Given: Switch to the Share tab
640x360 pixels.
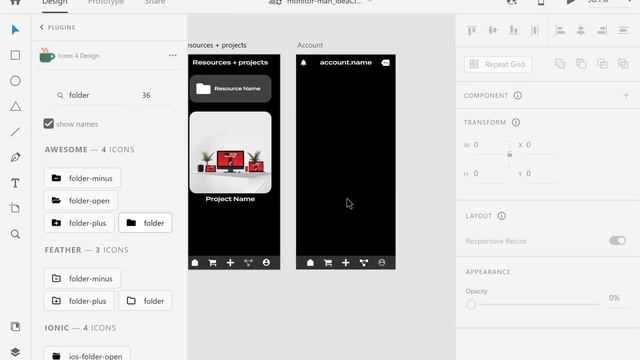Looking at the screenshot, I should click(155, 3).
